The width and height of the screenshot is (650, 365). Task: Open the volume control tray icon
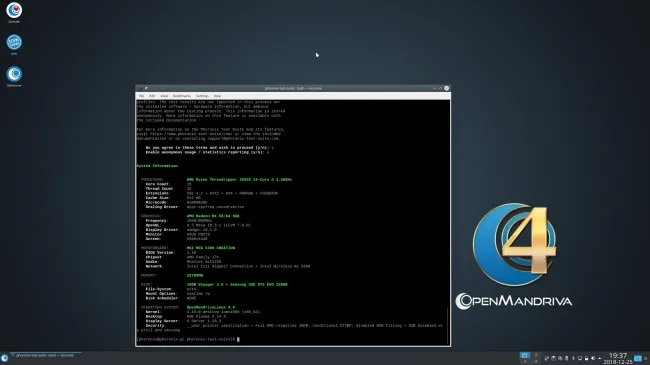coord(593,358)
